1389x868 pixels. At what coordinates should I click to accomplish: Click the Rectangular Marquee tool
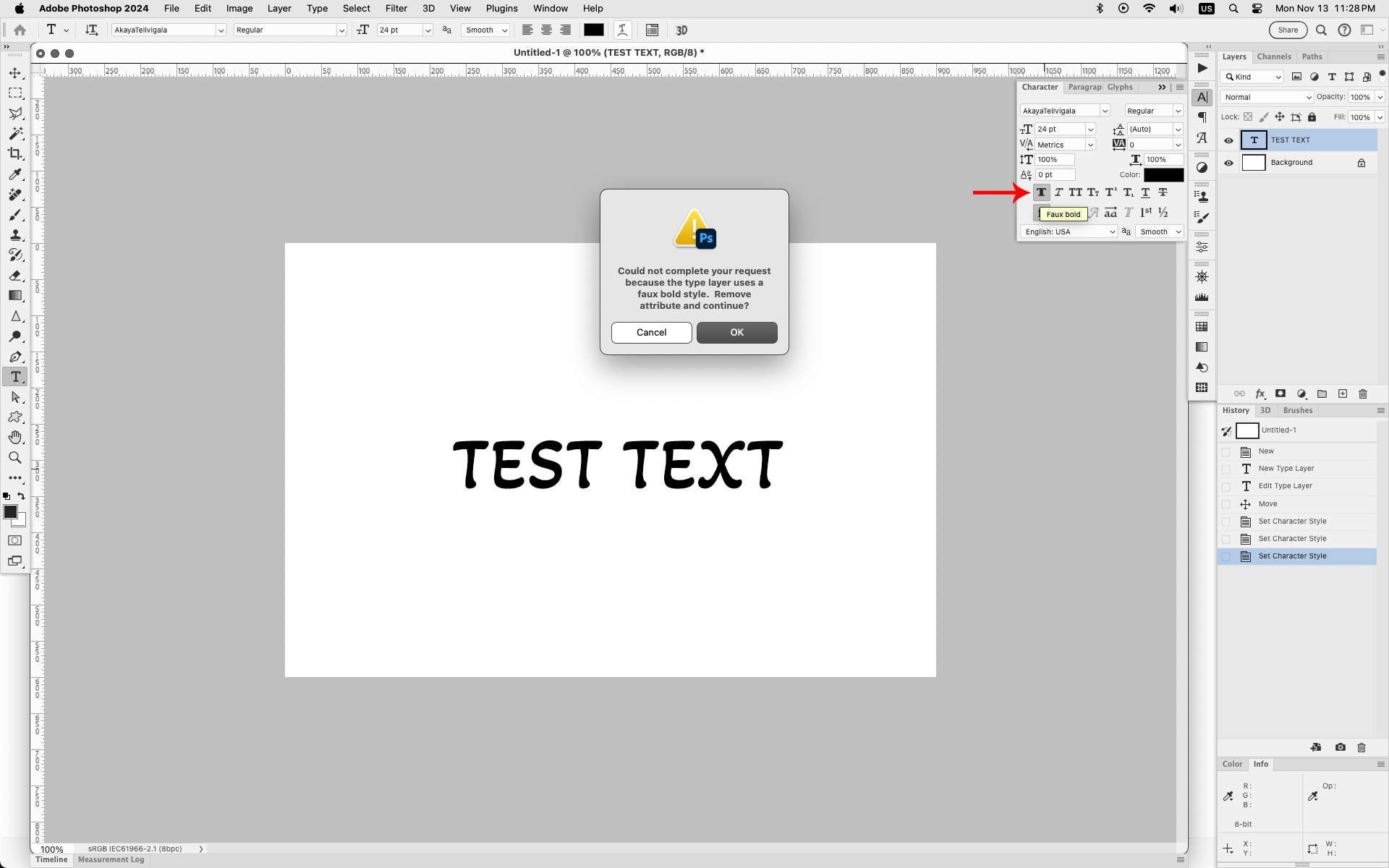point(15,91)
